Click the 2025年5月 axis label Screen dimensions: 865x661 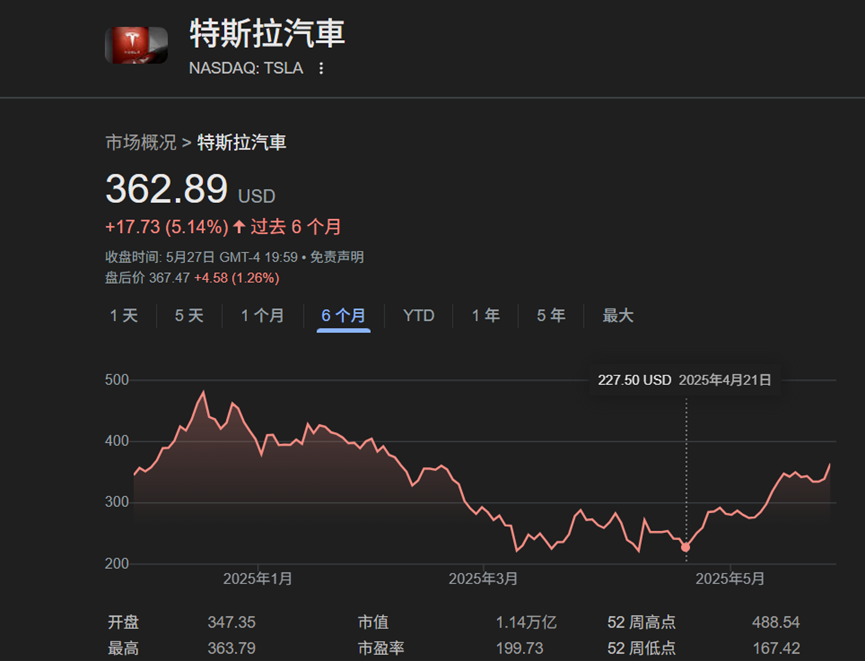(x=730, y=579)
